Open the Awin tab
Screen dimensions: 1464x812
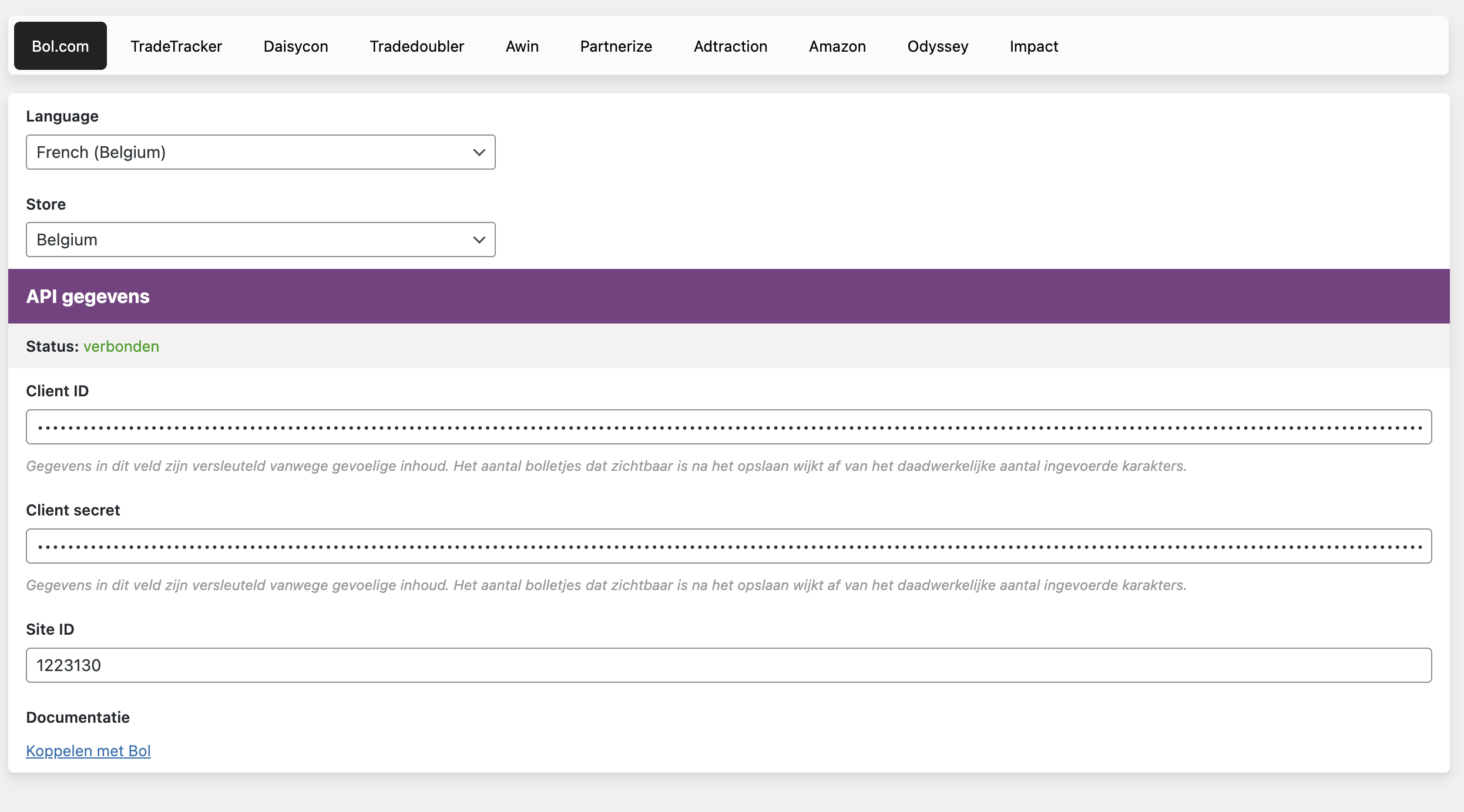[522, 46]
